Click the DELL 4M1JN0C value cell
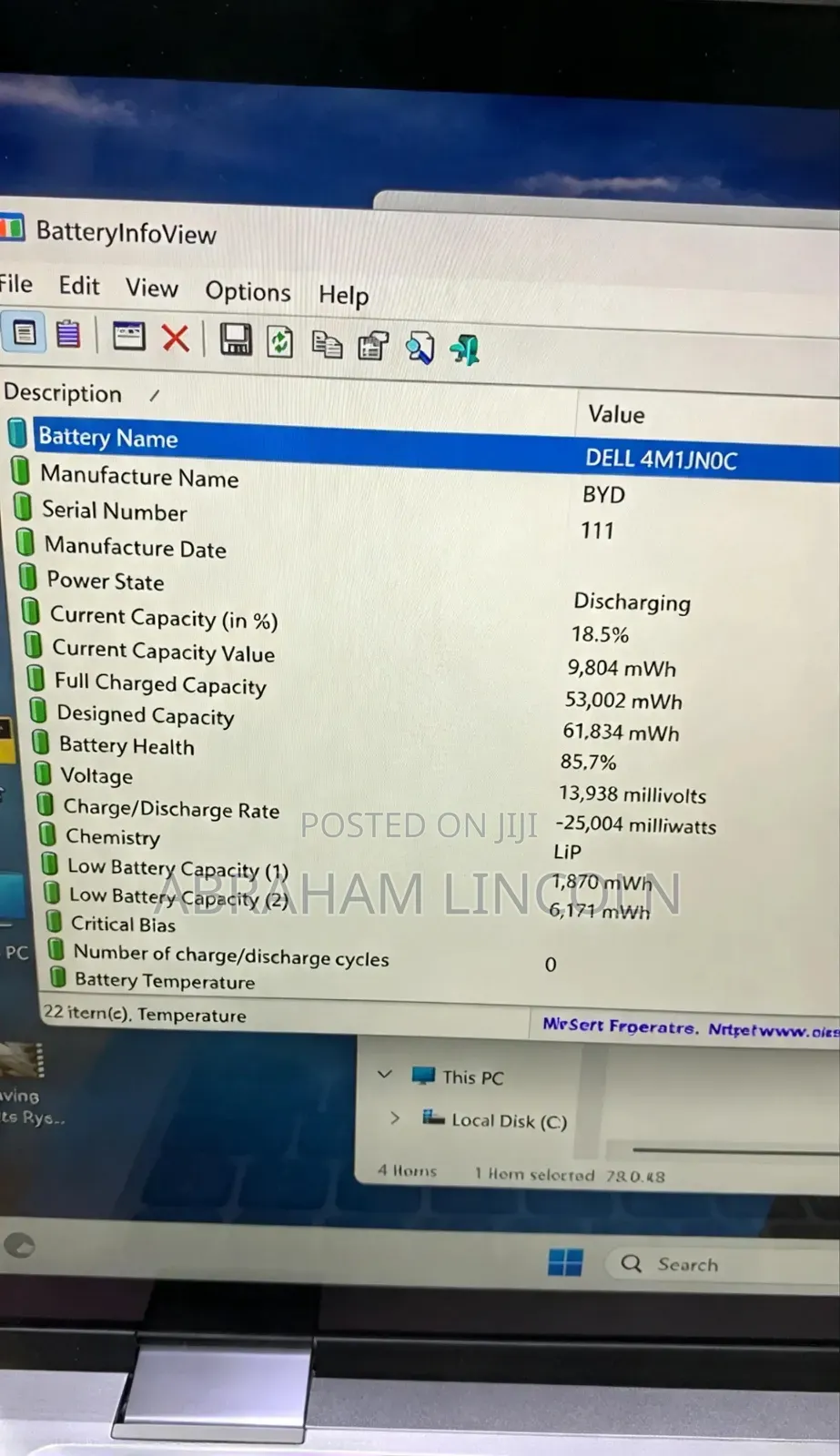Image resolution: width=840 pixels, height=1456 pixels. [661, 460]
